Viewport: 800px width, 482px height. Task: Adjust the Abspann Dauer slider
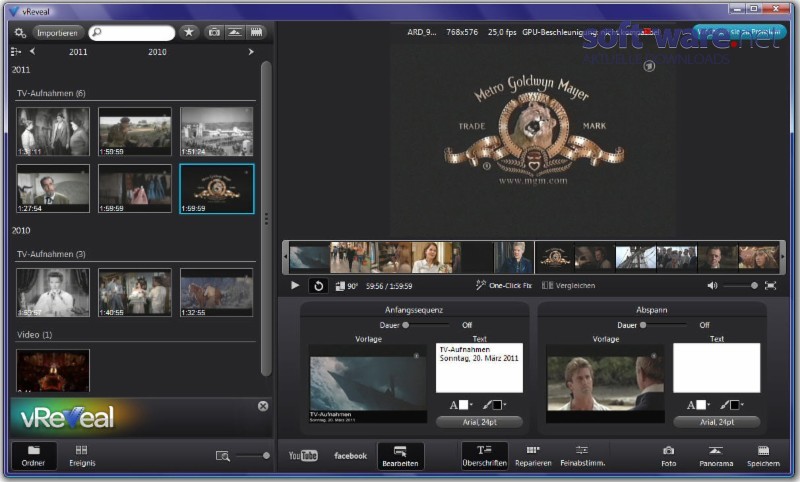pos(664,325)
